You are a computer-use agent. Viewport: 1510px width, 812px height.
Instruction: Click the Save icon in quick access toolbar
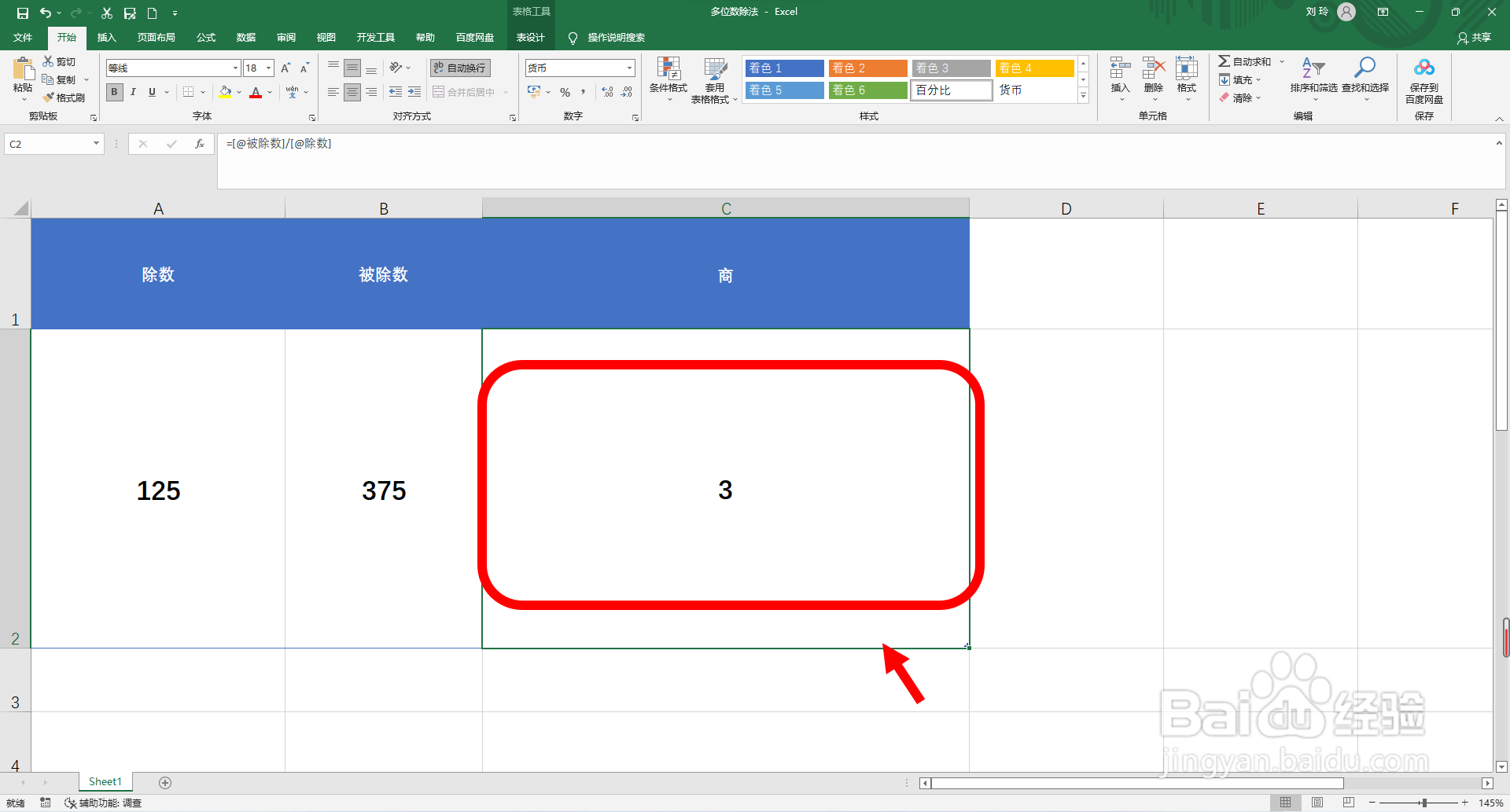click(x=23, y=13)
